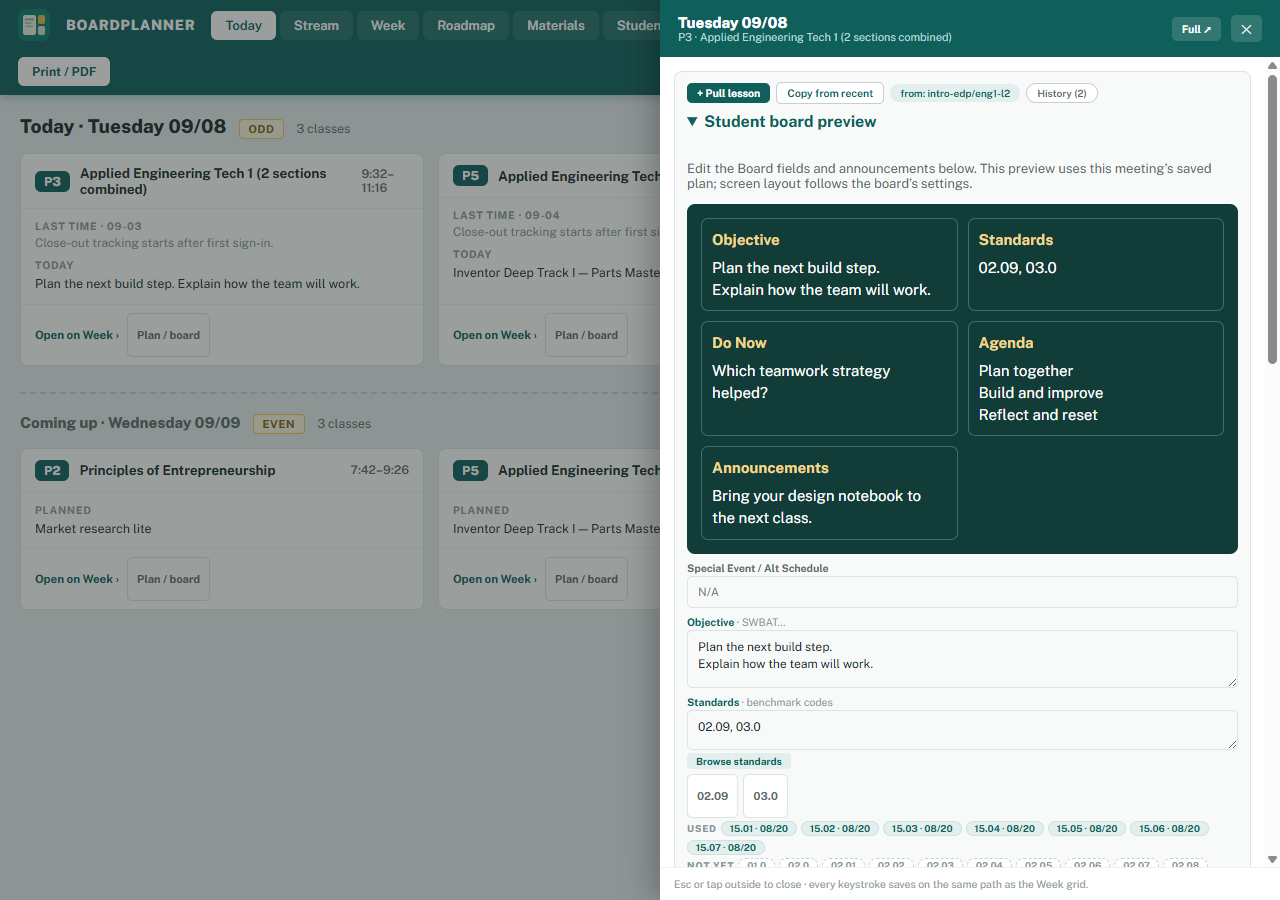Select the Materials tab
The image size is (1280, 900).
pyautogui.click(x=556, y=25)
